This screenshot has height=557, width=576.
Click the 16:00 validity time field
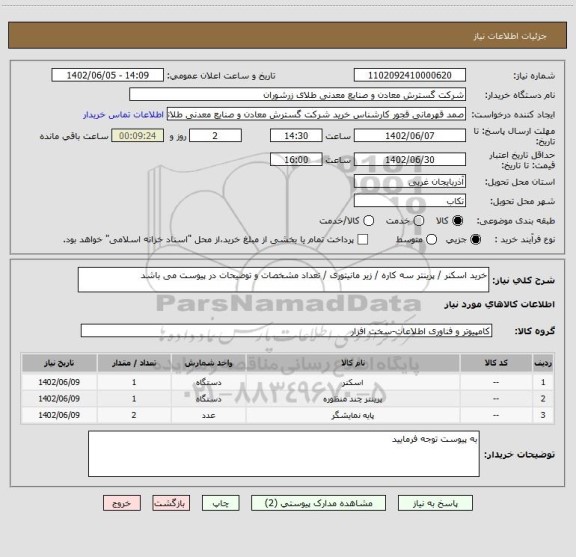pos(296,159)
